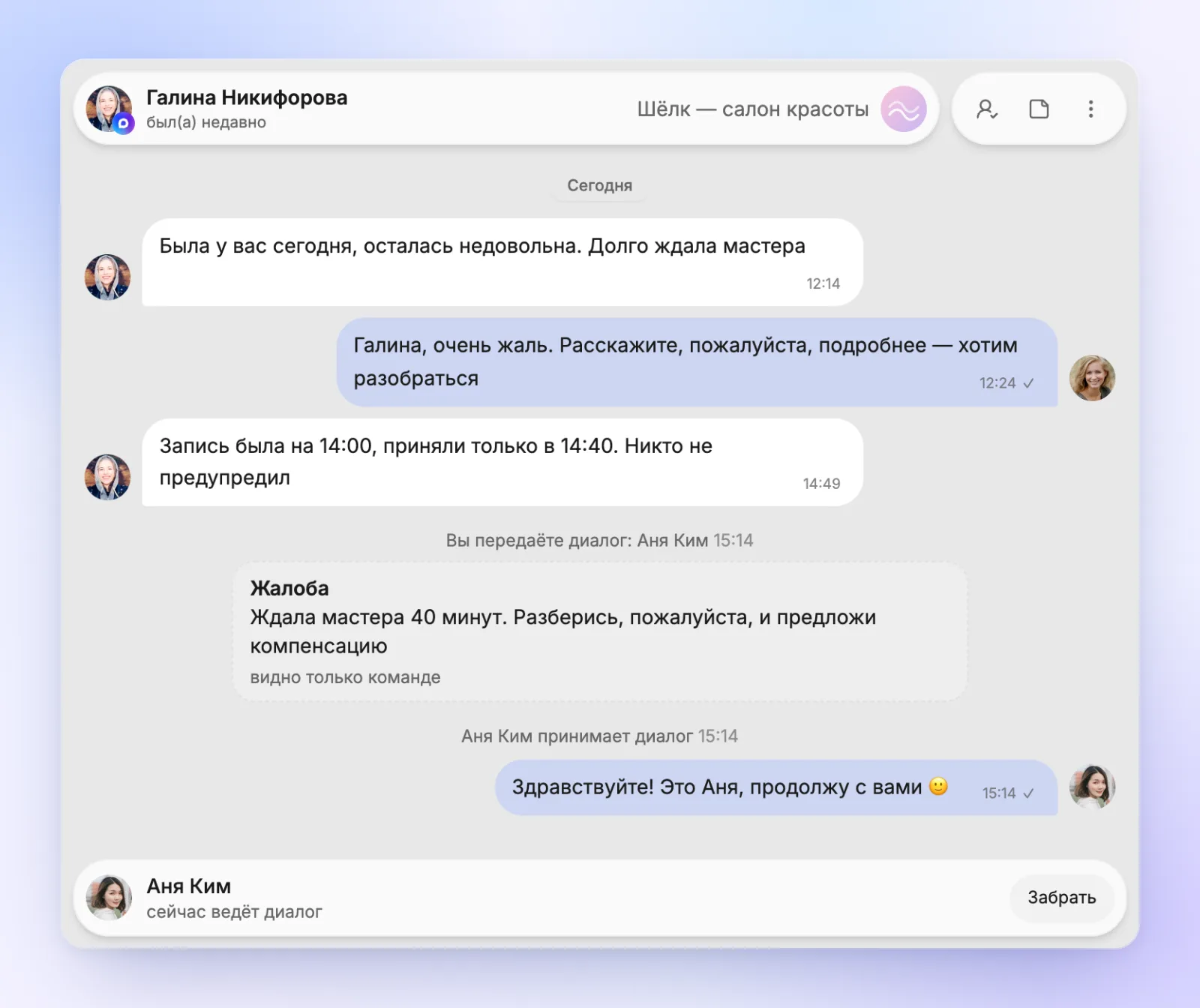1200x1008 pixels.
Task: Click the 15:14 timestamp on Аня's message
Action: pos(999,793)
